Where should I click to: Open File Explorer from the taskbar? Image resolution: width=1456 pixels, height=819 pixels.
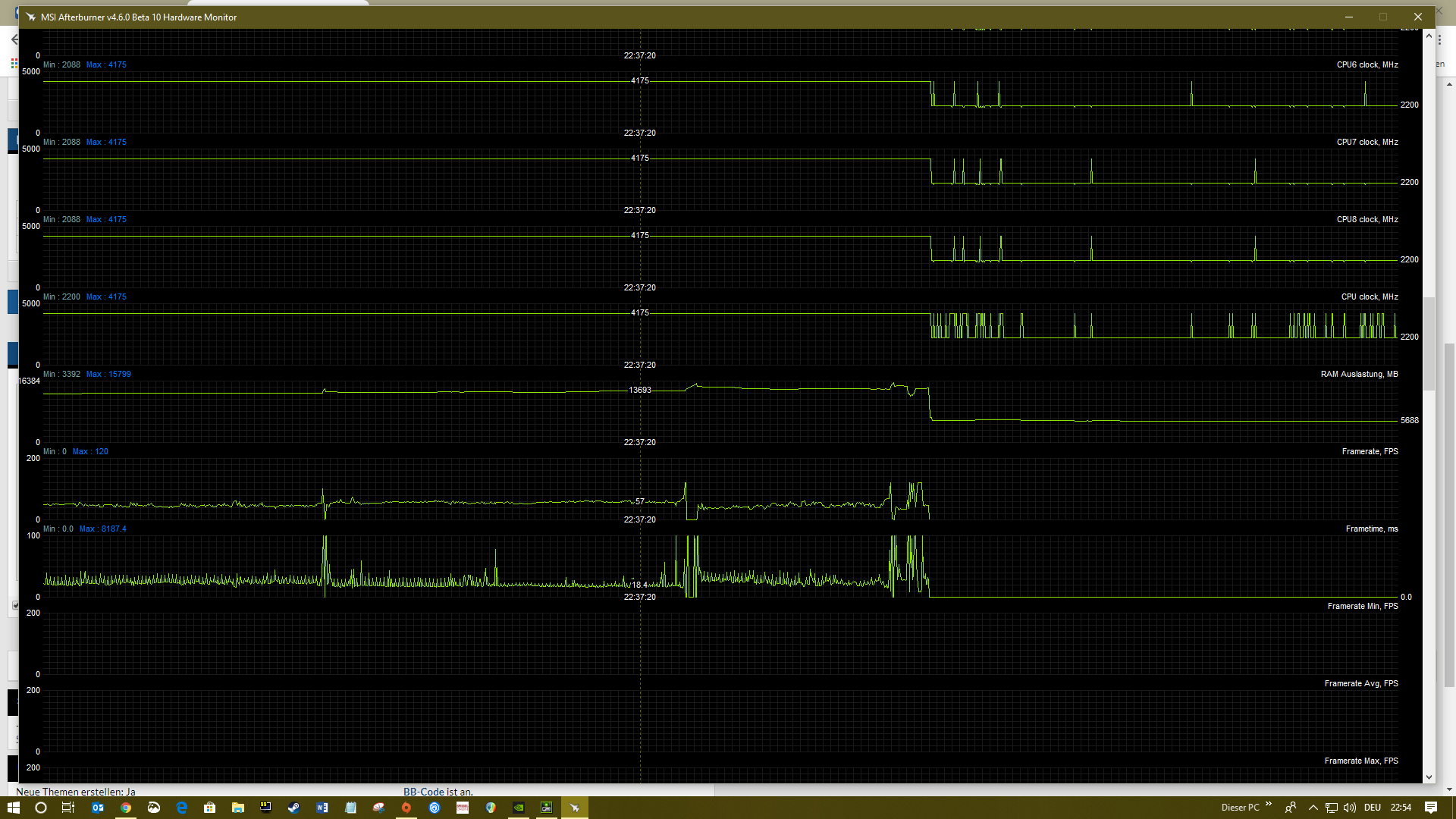pos(237,808)
